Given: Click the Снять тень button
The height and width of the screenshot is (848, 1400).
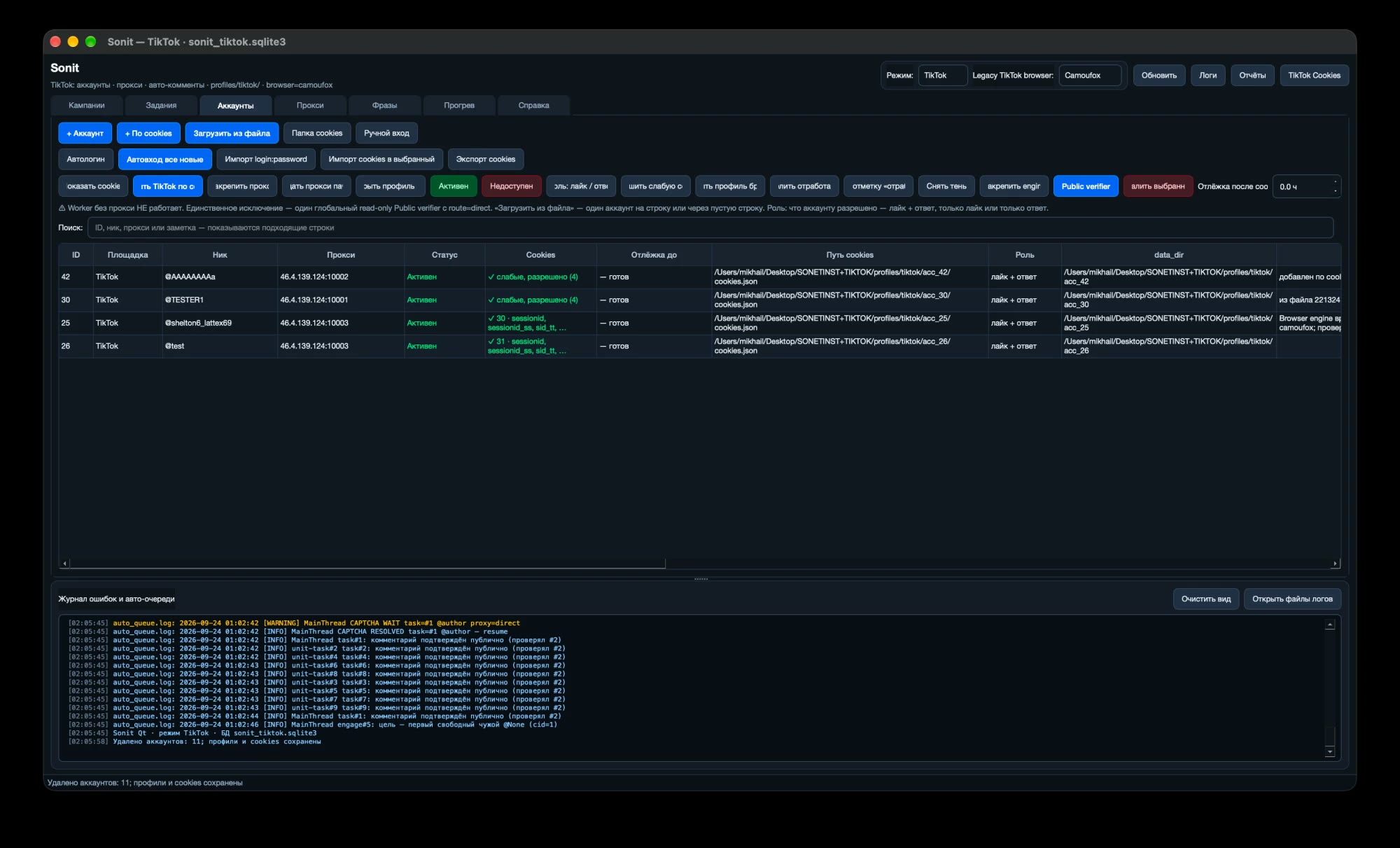Looking at the screenshot, I should [x=946, y=186].
